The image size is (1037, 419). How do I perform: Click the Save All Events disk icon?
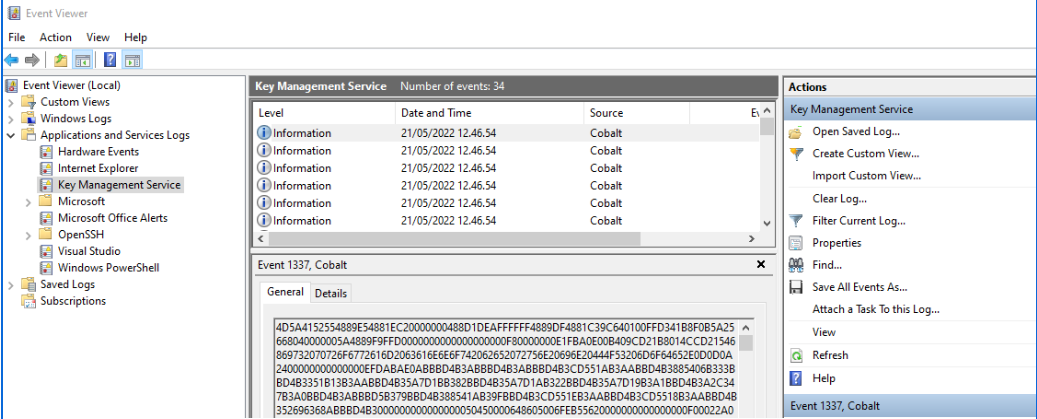pos(796,287)
